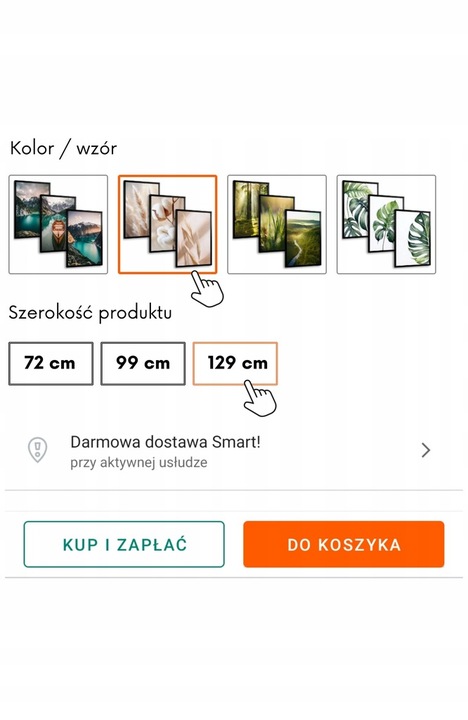Click the hand pointer below the pattern thumbnails
This screenshot has width=468, height=720.
coord(207,289)
